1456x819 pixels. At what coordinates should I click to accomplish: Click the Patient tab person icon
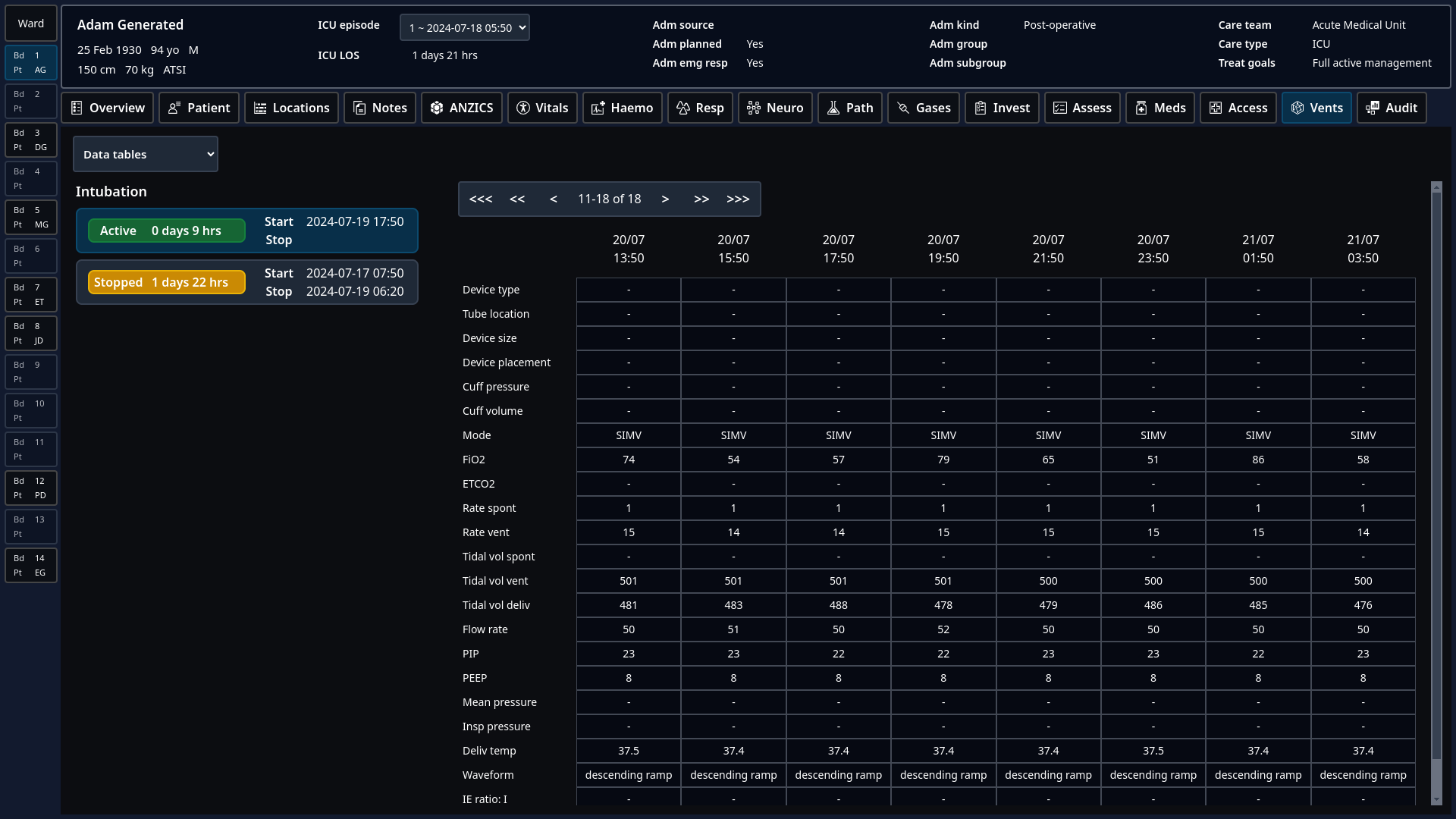[174, 108]
